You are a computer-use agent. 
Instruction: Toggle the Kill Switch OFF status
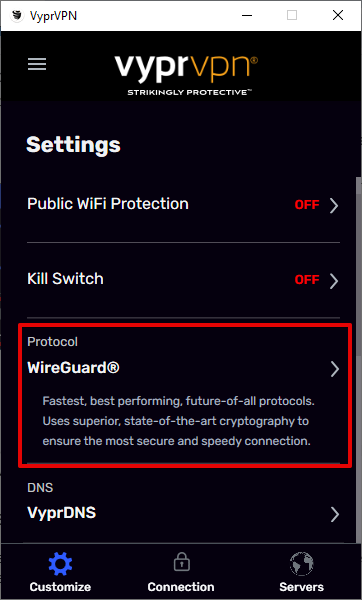tap(307, 280)
